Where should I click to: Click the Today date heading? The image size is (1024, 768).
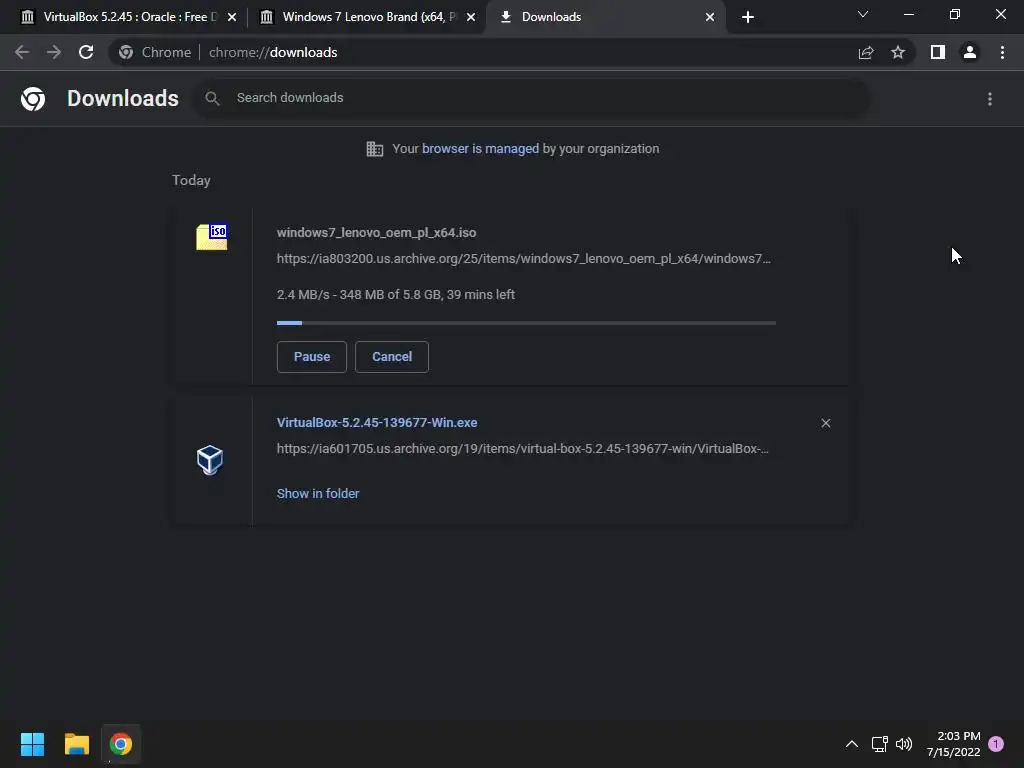[191, 180]
